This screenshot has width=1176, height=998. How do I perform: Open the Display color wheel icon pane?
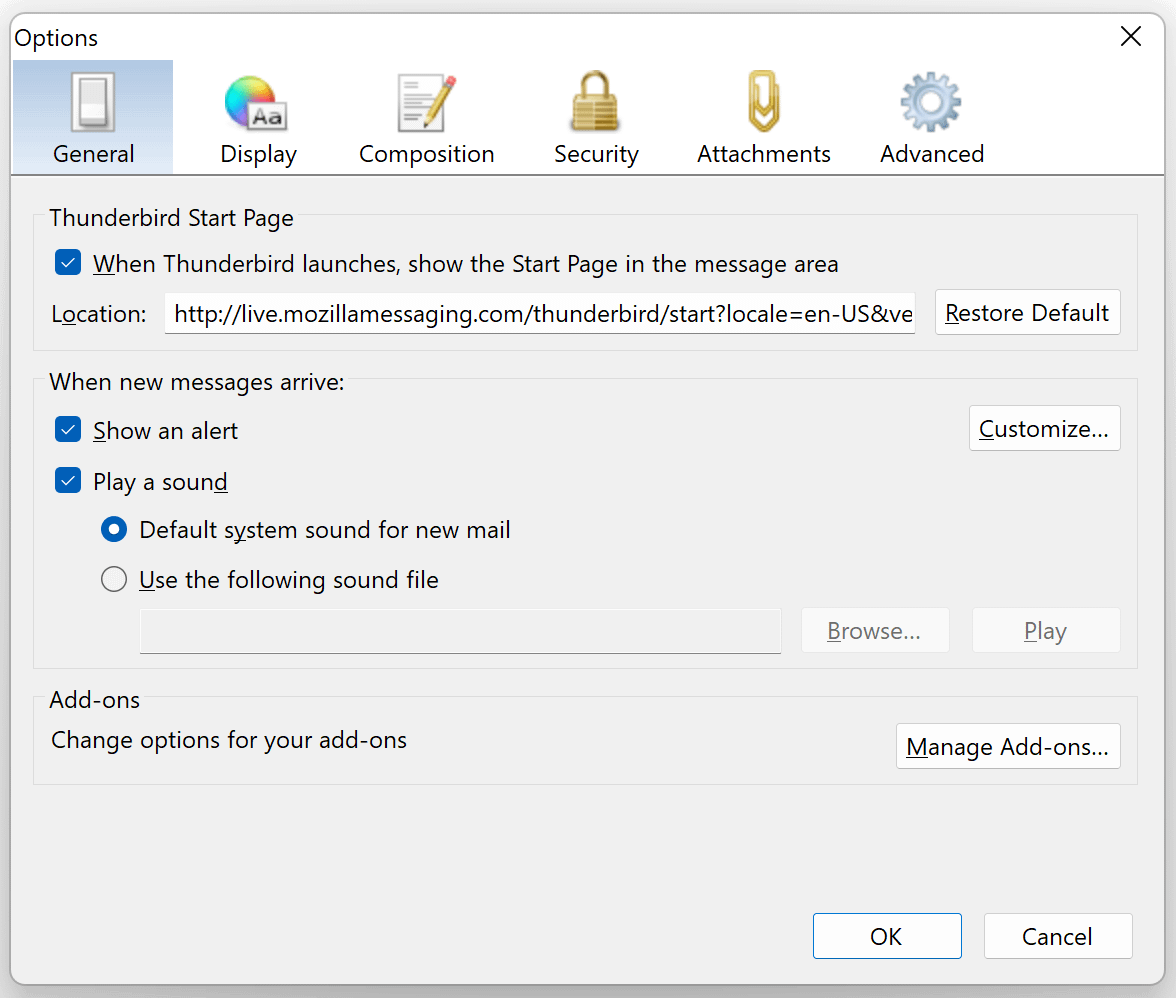258,104
